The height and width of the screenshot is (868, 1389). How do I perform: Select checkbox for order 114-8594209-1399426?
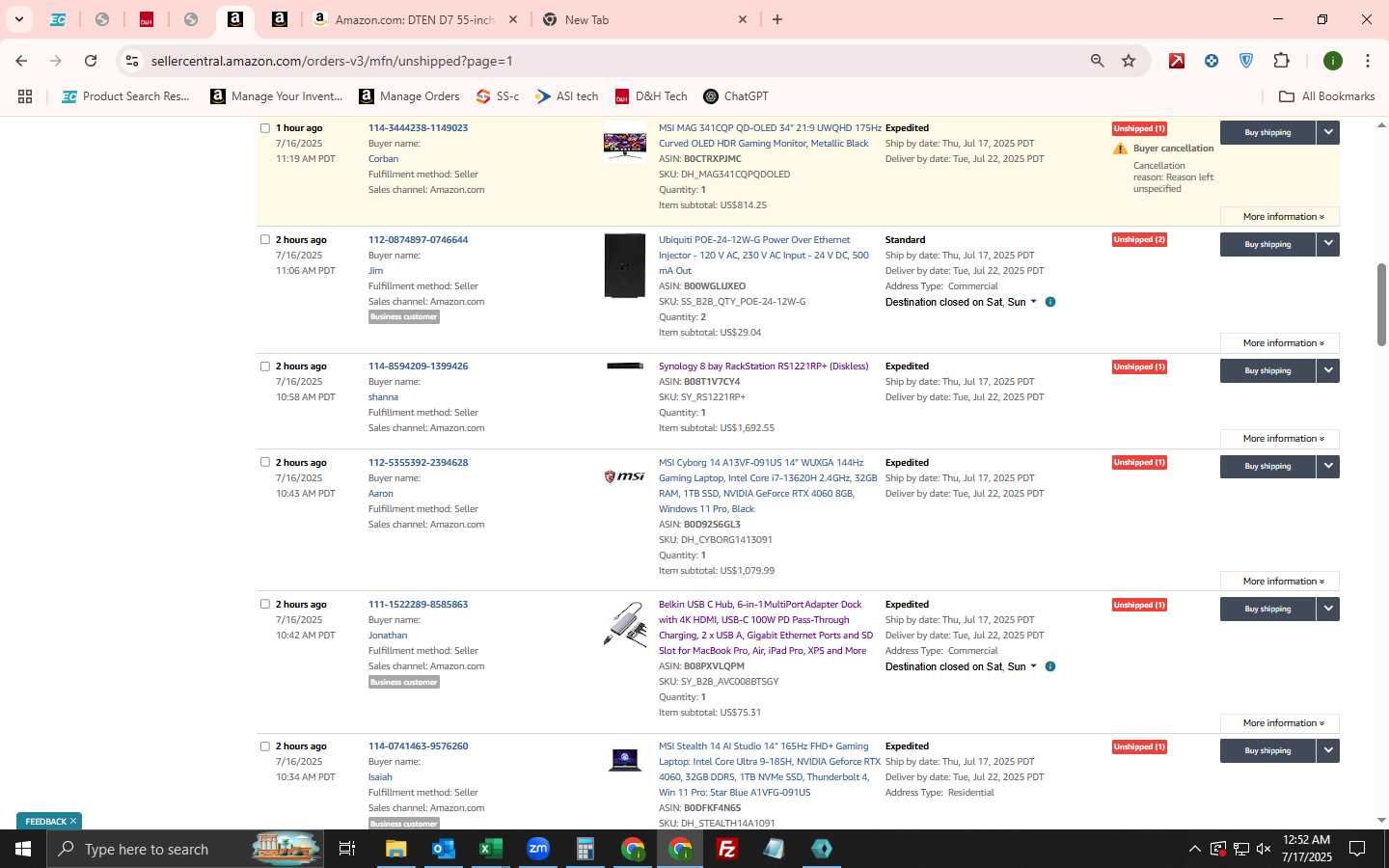265,366
